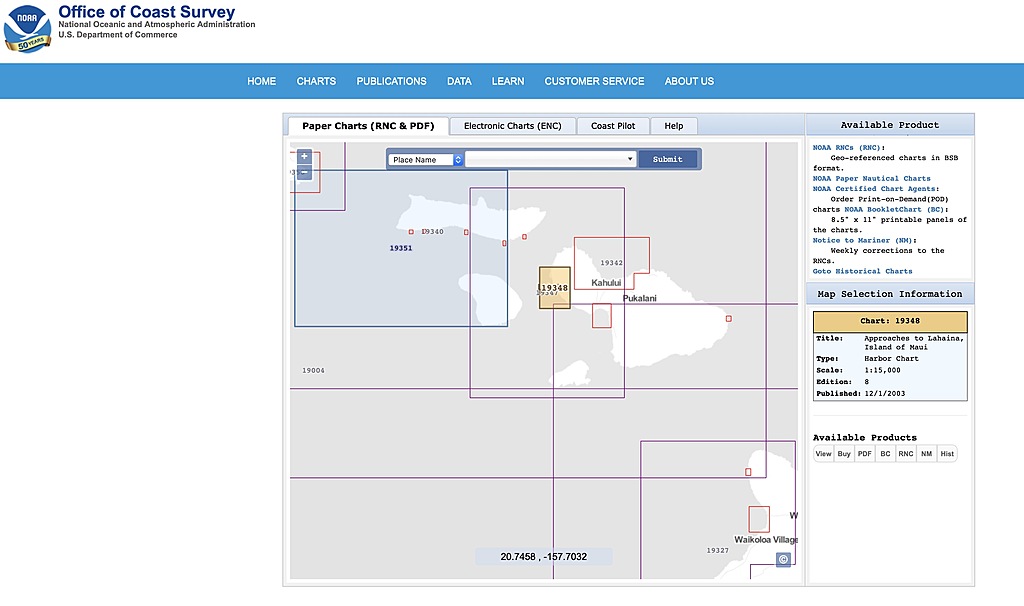Click the 19340 chart label on map

coord(432,232)
